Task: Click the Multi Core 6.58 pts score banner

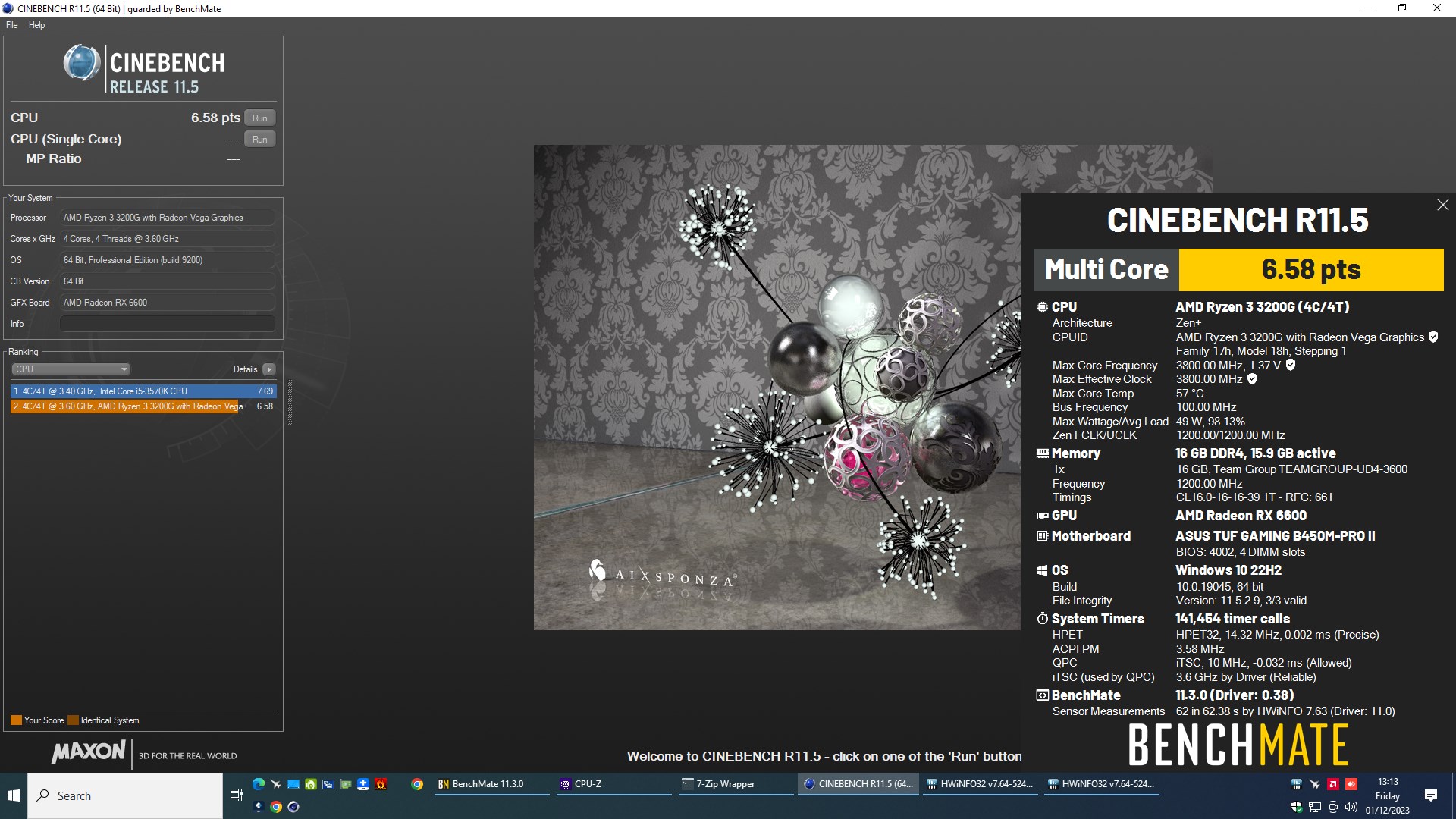Action: [1238, 270]
